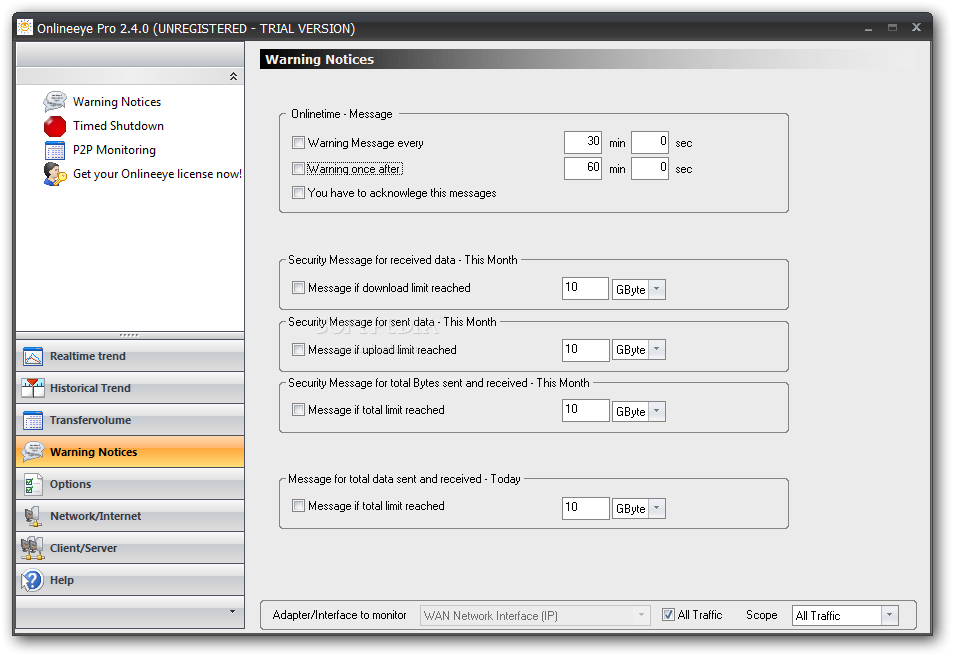Click the Help question mark icon
Viewport: 953px width, 656px height.
(33, 580)
